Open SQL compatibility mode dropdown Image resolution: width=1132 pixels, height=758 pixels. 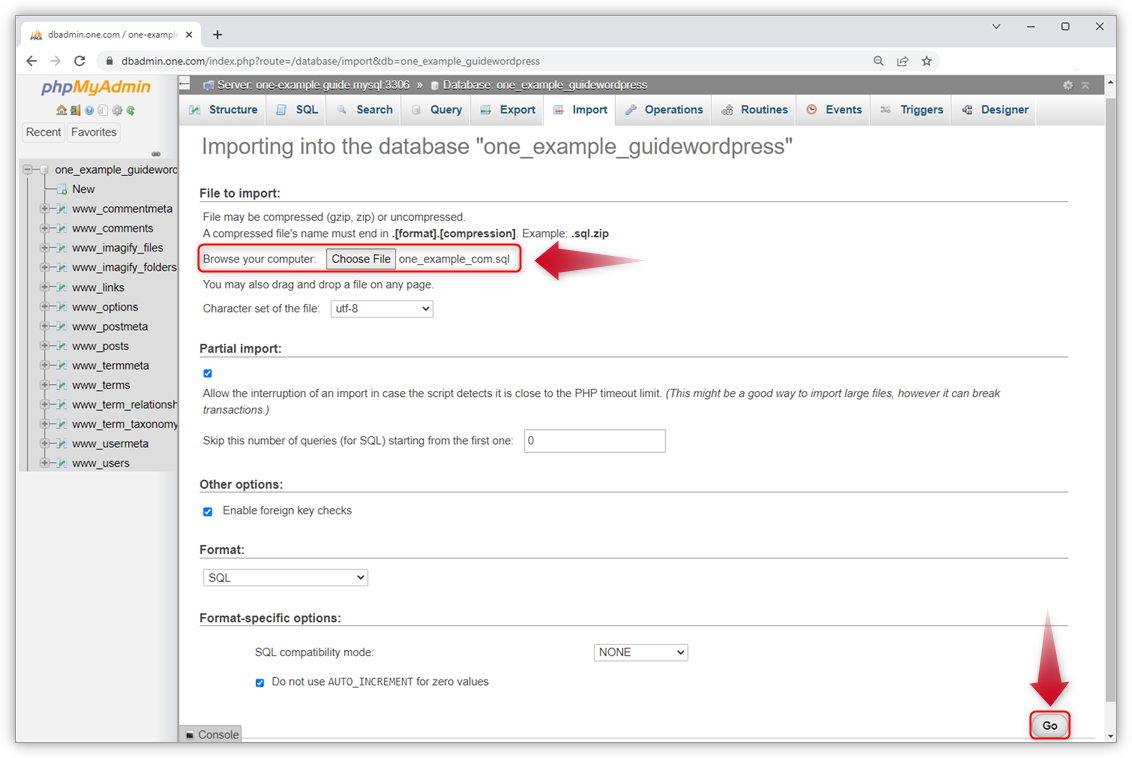(x=640, y=652)
